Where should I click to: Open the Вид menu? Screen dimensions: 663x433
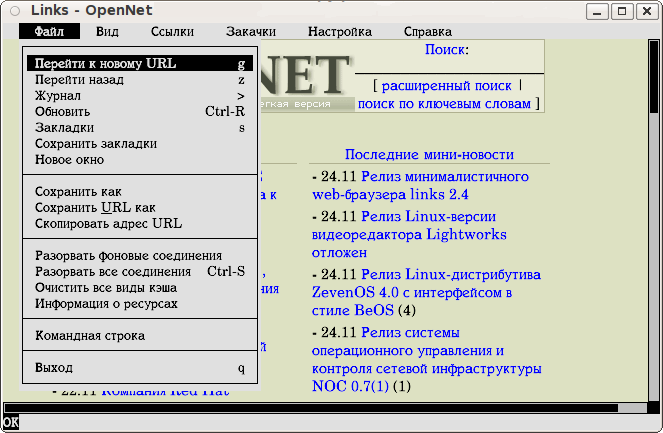(107, 31)
